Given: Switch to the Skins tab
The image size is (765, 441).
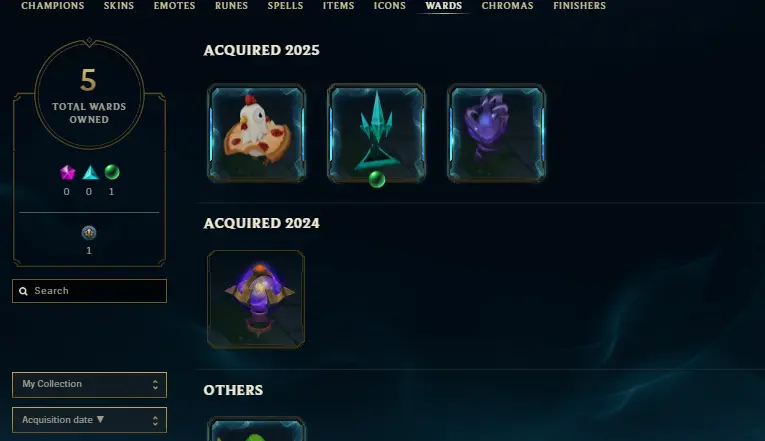Looking at the screenshot, I should [x=119, y=6].
